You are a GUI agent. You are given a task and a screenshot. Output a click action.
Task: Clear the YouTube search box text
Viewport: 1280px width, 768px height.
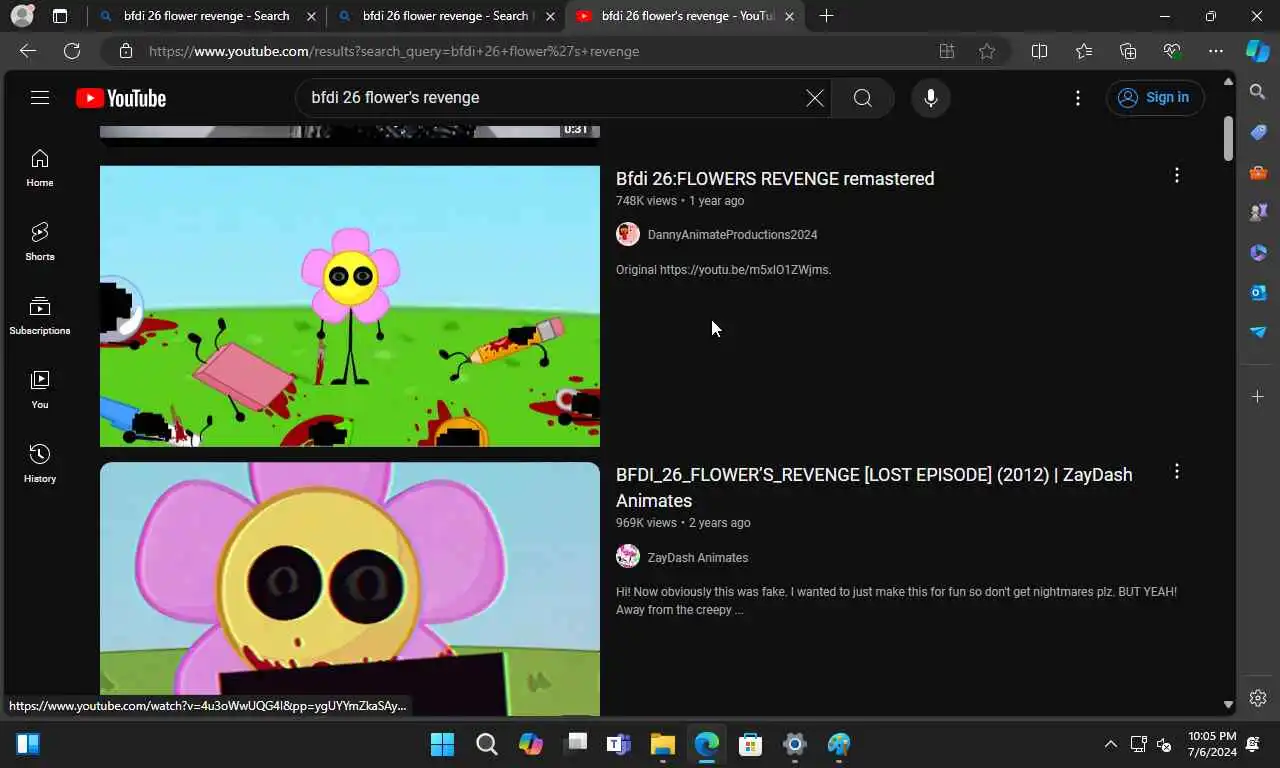(x=815, y=98)
